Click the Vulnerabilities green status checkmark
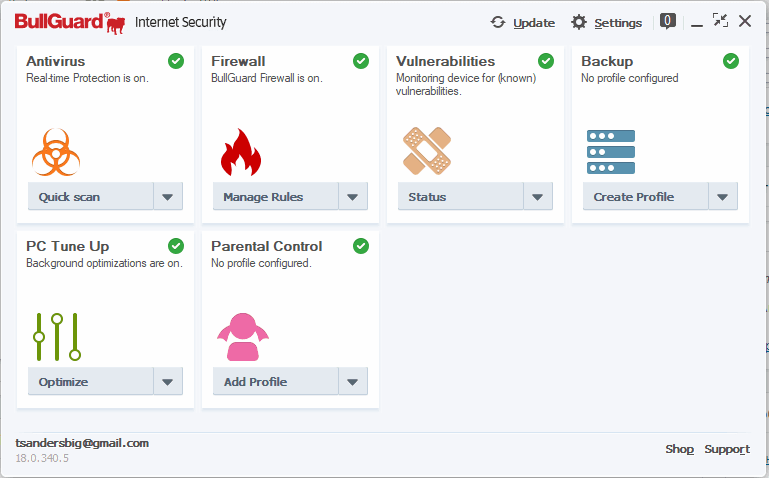This screenshot has height=478, width=769. pyautogui.click(x=546, y=61)
